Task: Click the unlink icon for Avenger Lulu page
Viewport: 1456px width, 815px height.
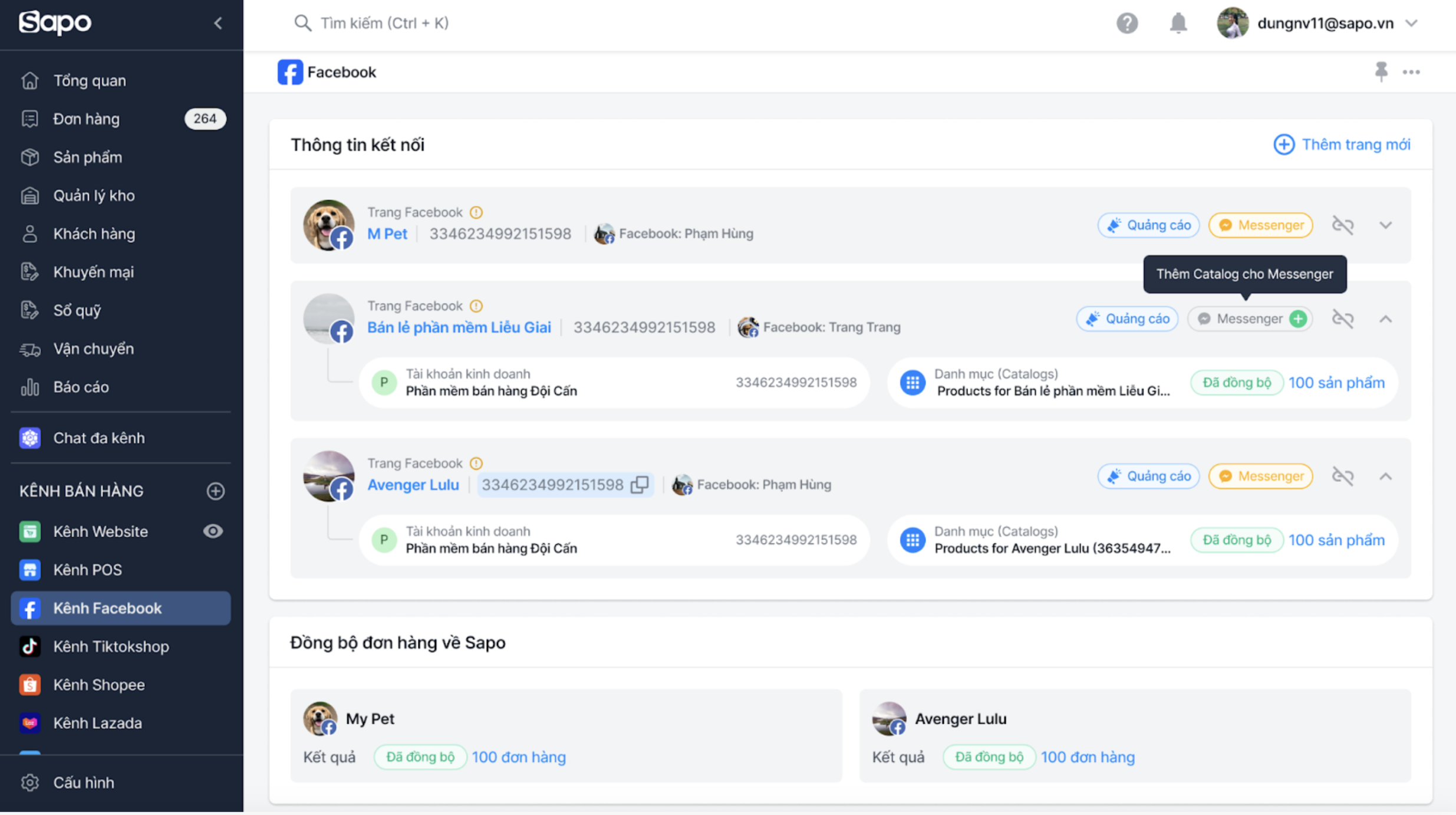Action: click(x=1343, y=476)
